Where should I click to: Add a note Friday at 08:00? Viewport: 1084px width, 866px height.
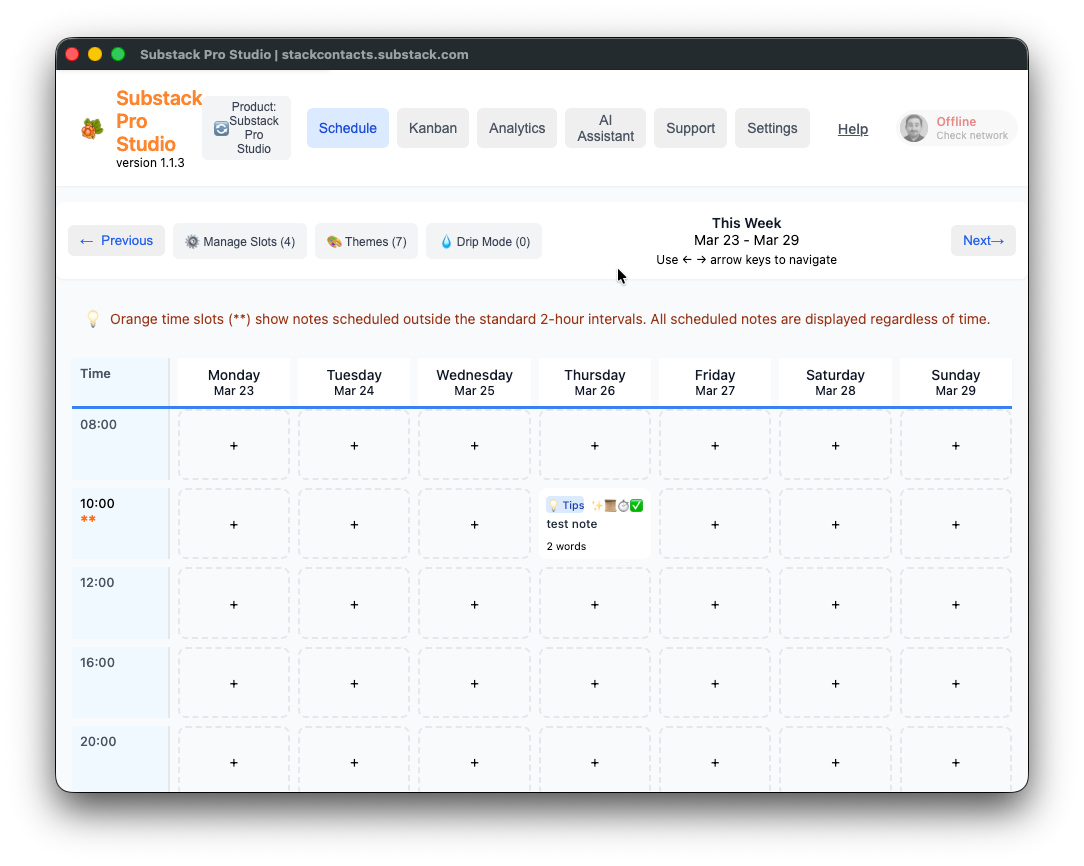pos(715,446)
